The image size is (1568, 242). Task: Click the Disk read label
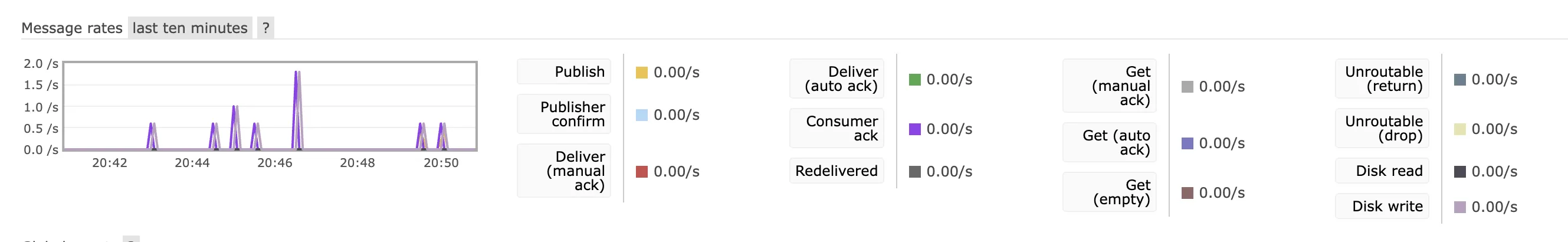1382,171
